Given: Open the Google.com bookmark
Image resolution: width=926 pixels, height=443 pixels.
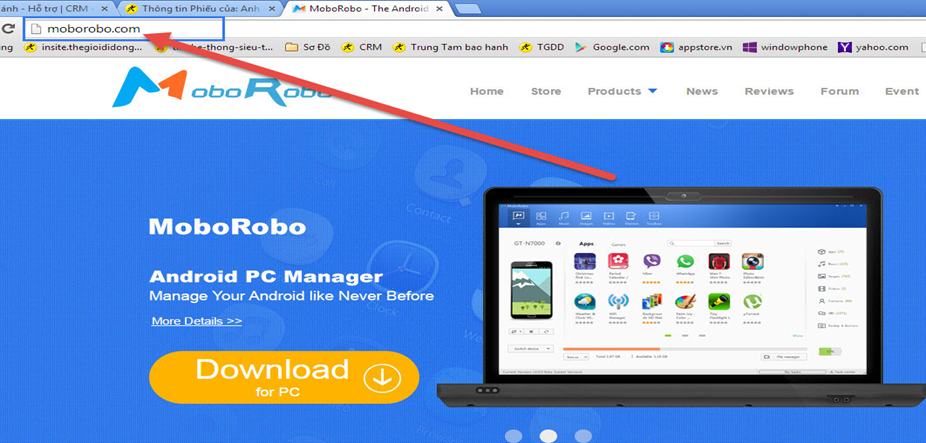Looking at the screenshot, I should 612,47.
